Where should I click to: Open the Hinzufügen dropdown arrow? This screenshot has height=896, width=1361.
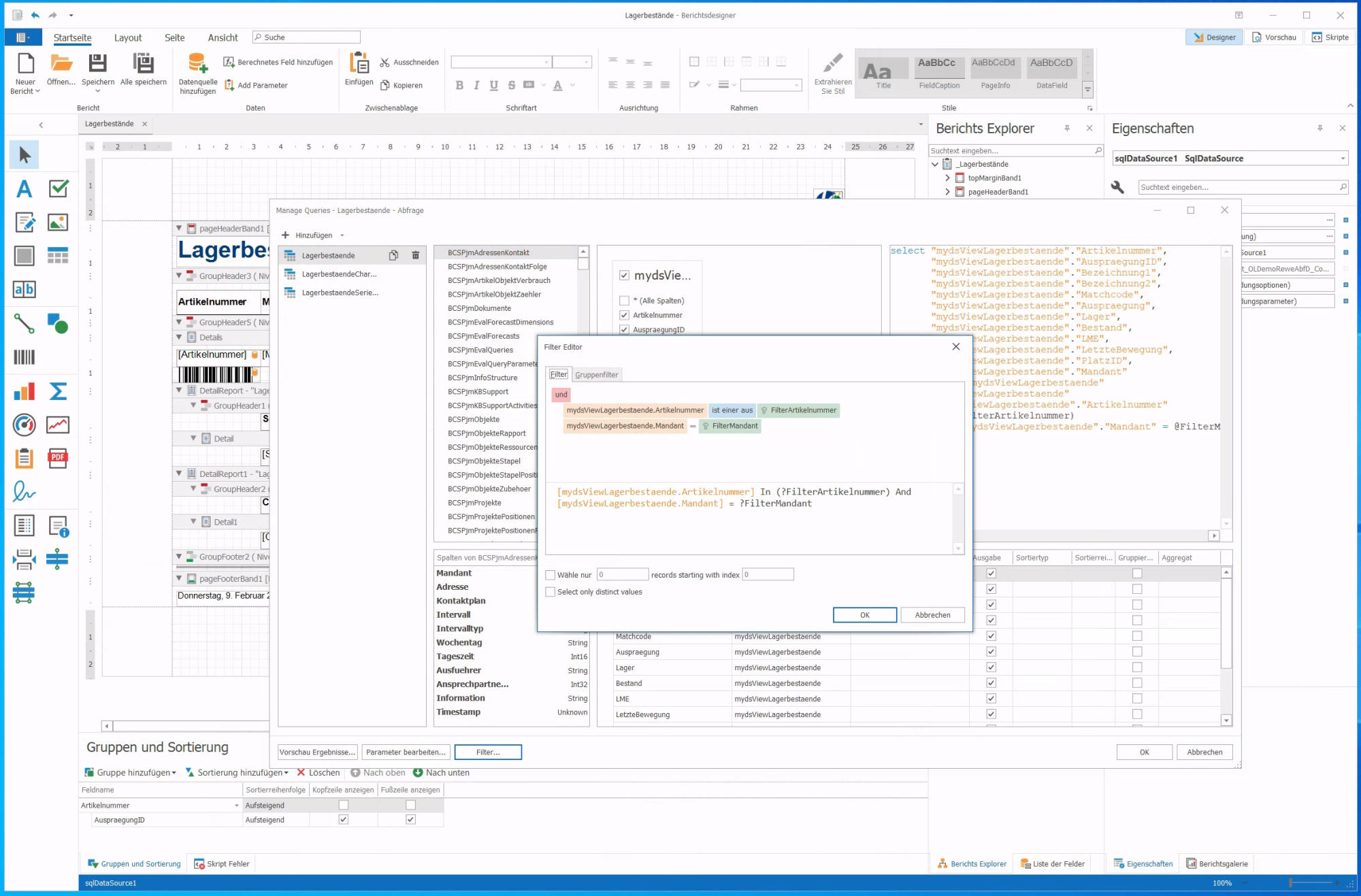[x=342, y=235]
